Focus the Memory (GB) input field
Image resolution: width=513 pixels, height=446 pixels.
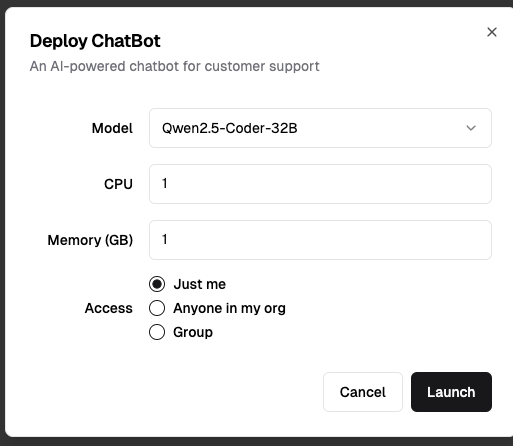pos(320,240)
